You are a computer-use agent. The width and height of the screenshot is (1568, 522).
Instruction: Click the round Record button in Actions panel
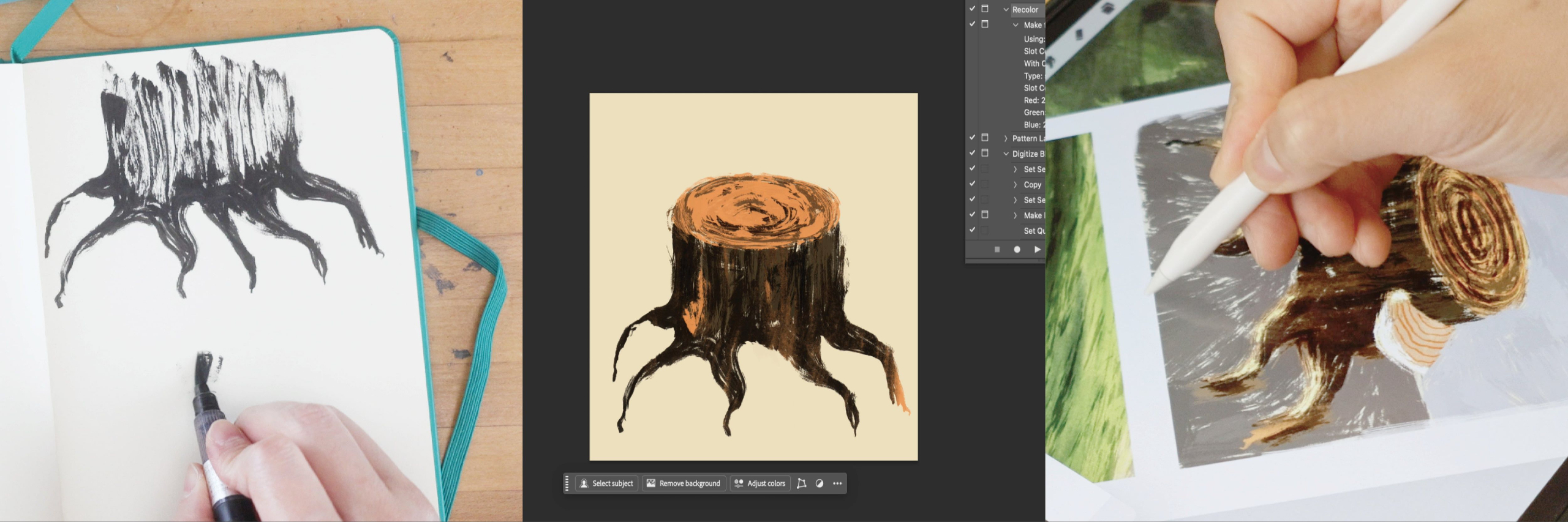(1017, 250)
